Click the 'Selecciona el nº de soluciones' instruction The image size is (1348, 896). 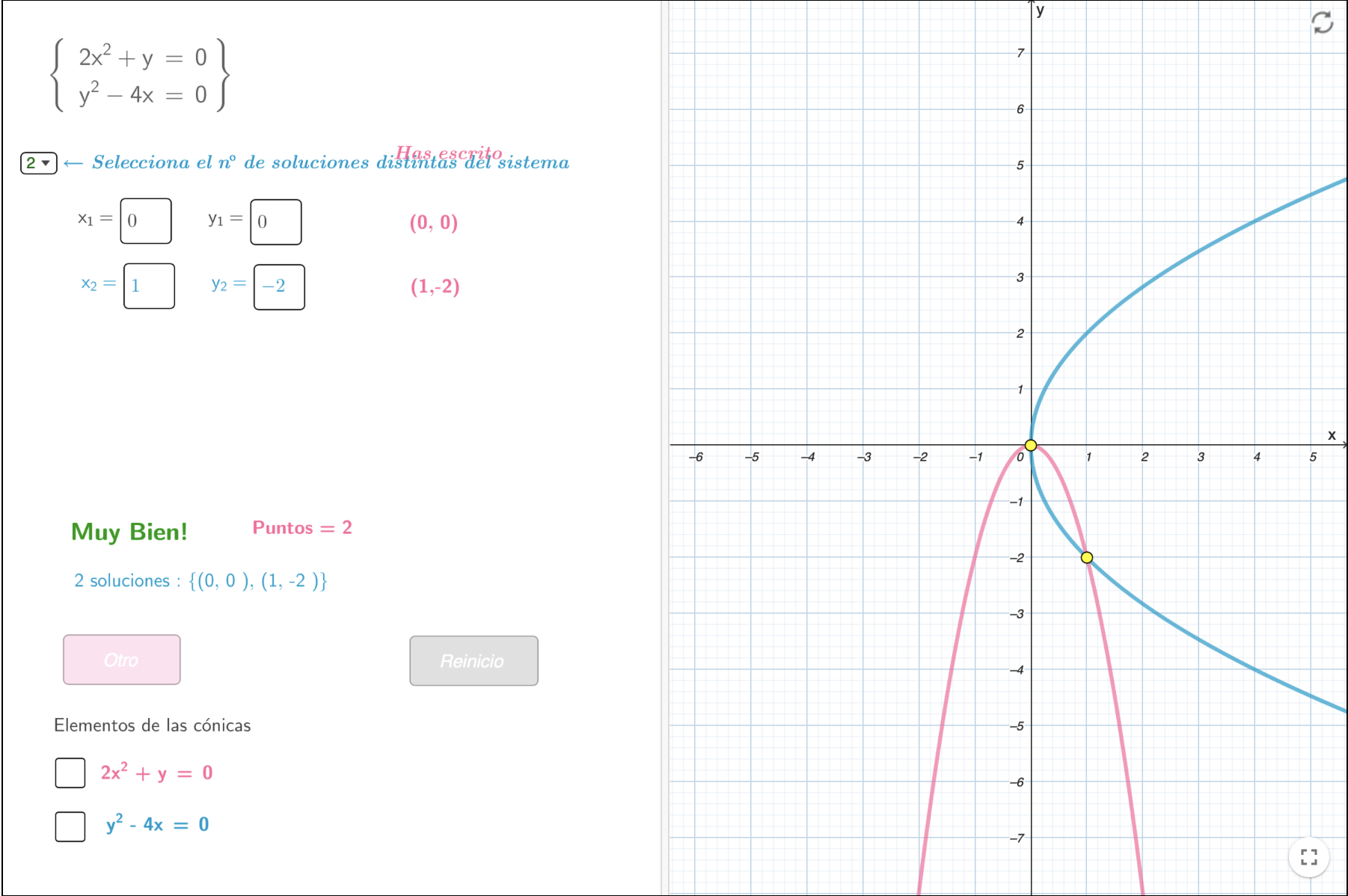(x=331, y=162)
